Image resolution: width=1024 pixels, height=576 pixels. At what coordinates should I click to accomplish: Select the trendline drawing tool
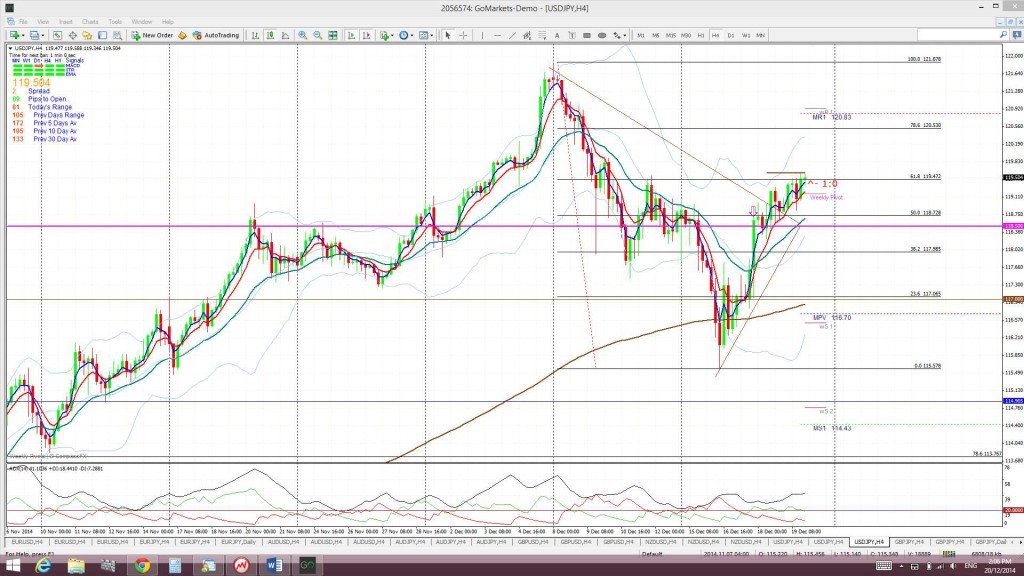coord(513,35)
